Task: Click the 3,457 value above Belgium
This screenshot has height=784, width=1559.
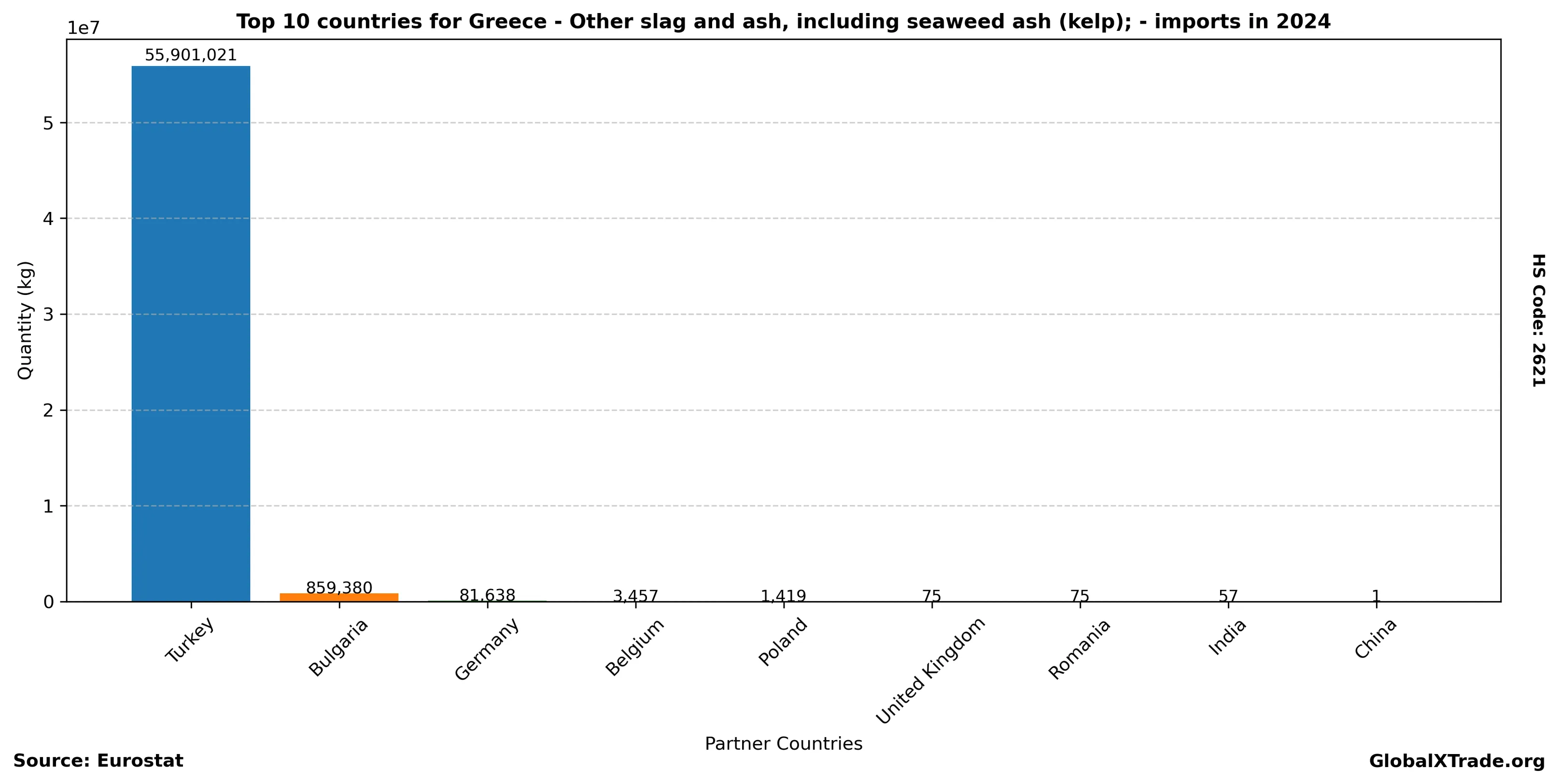Action: tap(635, 597)
